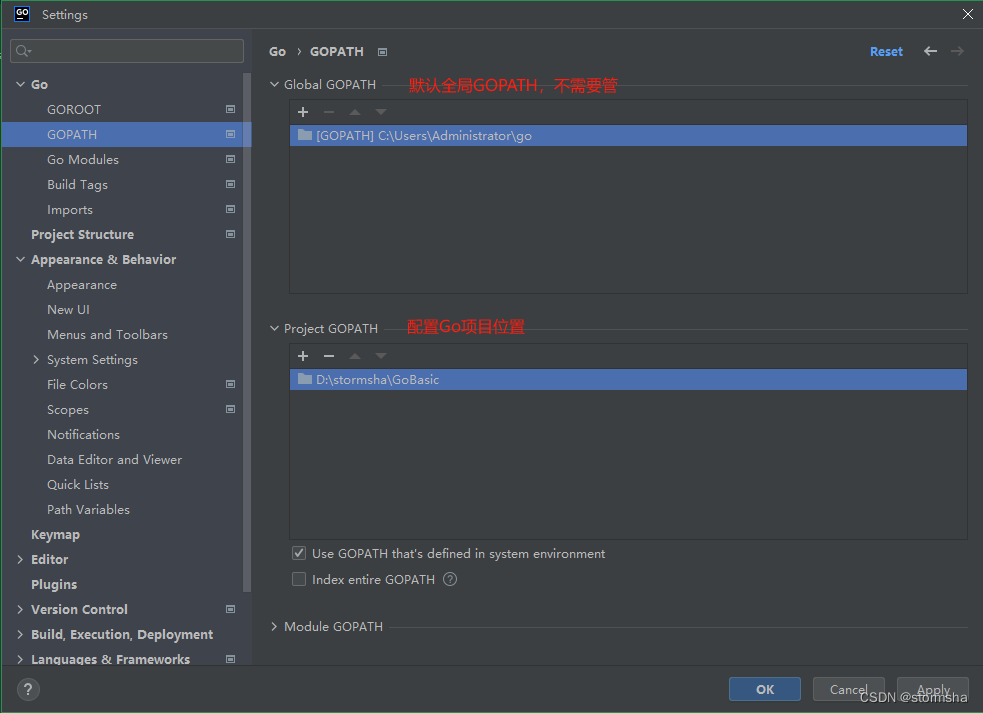Collapse the Go settings group

(x=20, y=84)
